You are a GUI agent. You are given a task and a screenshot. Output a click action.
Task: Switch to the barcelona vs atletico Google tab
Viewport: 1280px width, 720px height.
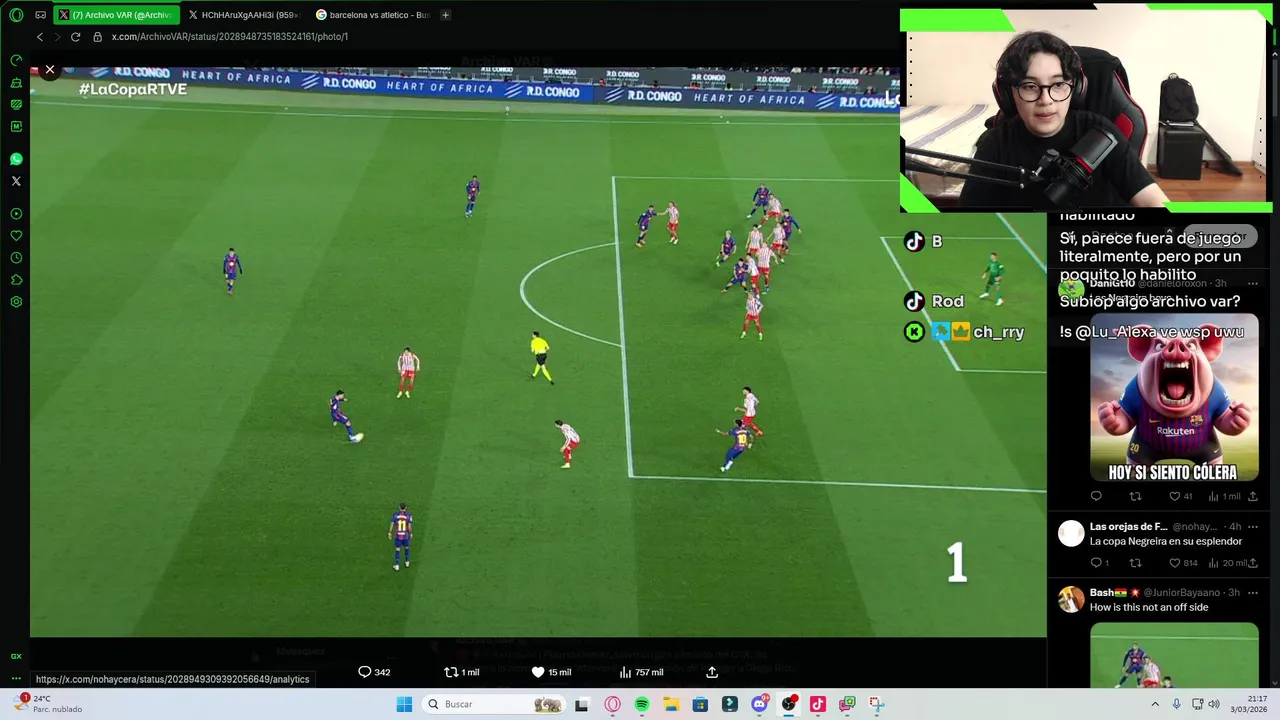[x=373, y=15]
